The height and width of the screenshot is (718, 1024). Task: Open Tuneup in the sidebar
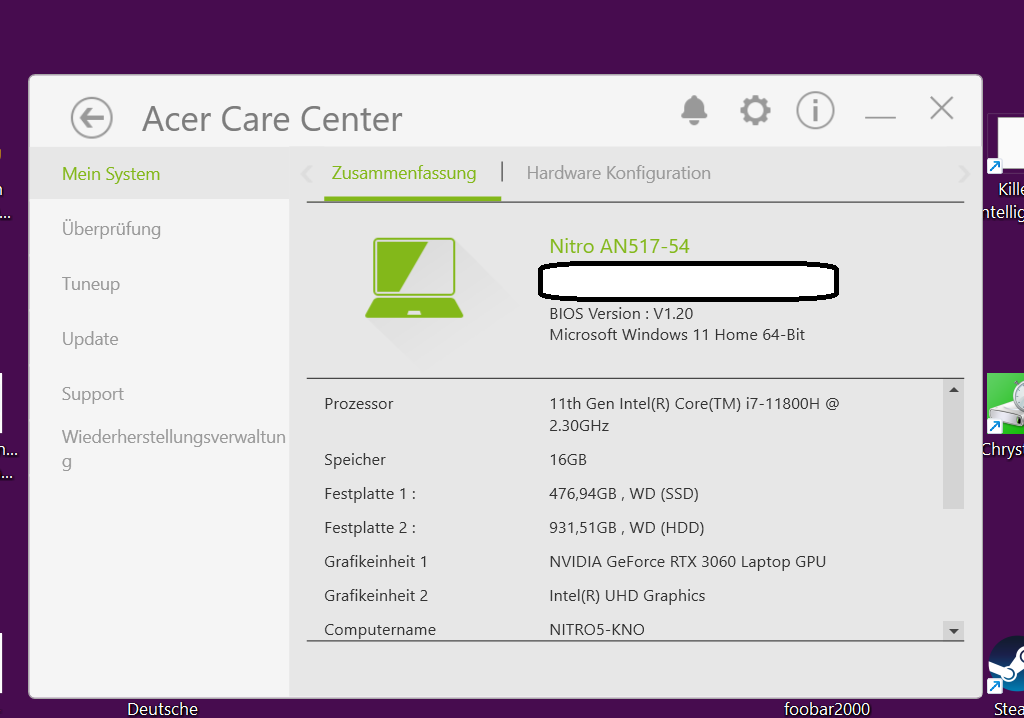pos(91,284)
